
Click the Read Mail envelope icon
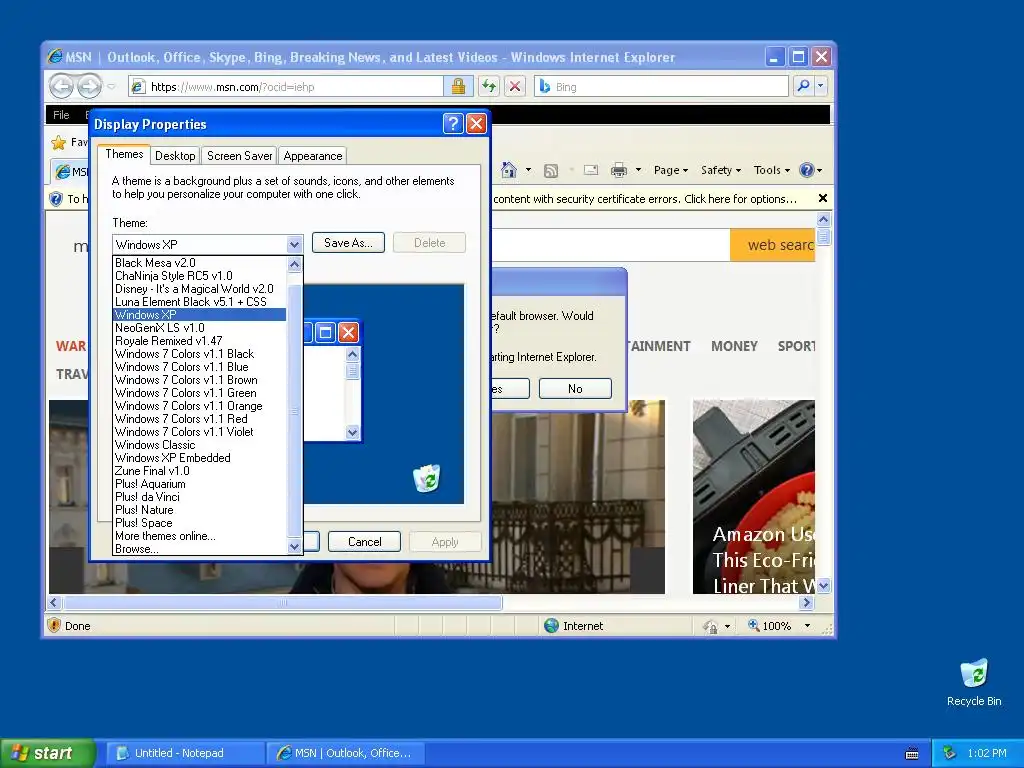click(x=591, y=170)
